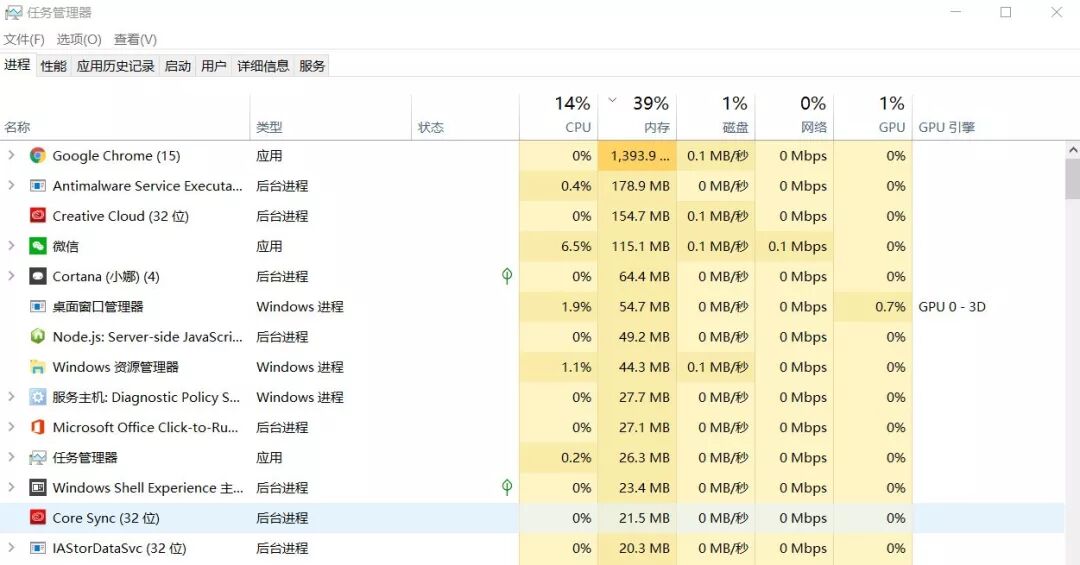
Task: Expand the Antimalware Service Executable group
Action: 11,185
